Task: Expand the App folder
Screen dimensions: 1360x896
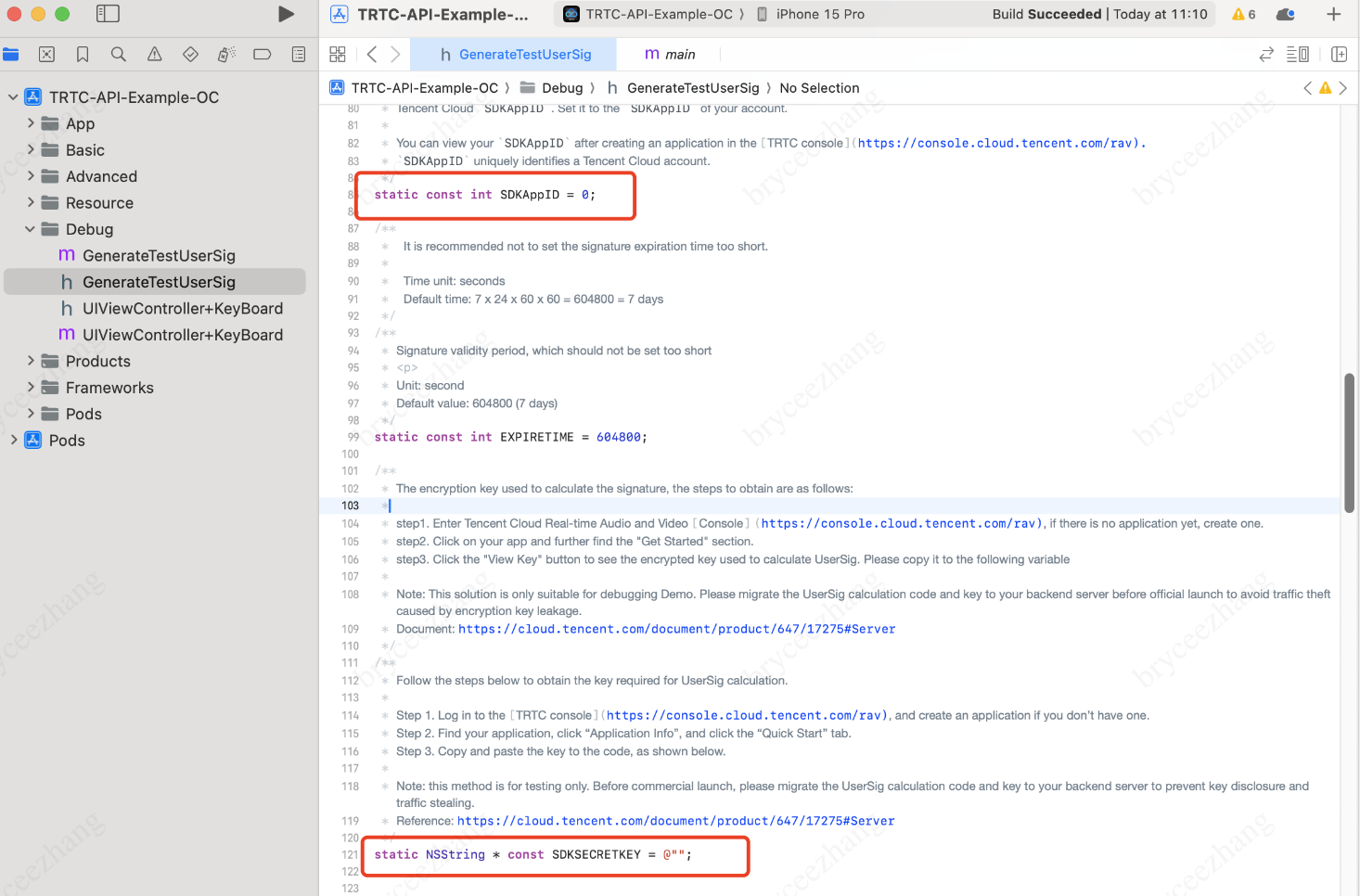Action: [x=31, y=123]
